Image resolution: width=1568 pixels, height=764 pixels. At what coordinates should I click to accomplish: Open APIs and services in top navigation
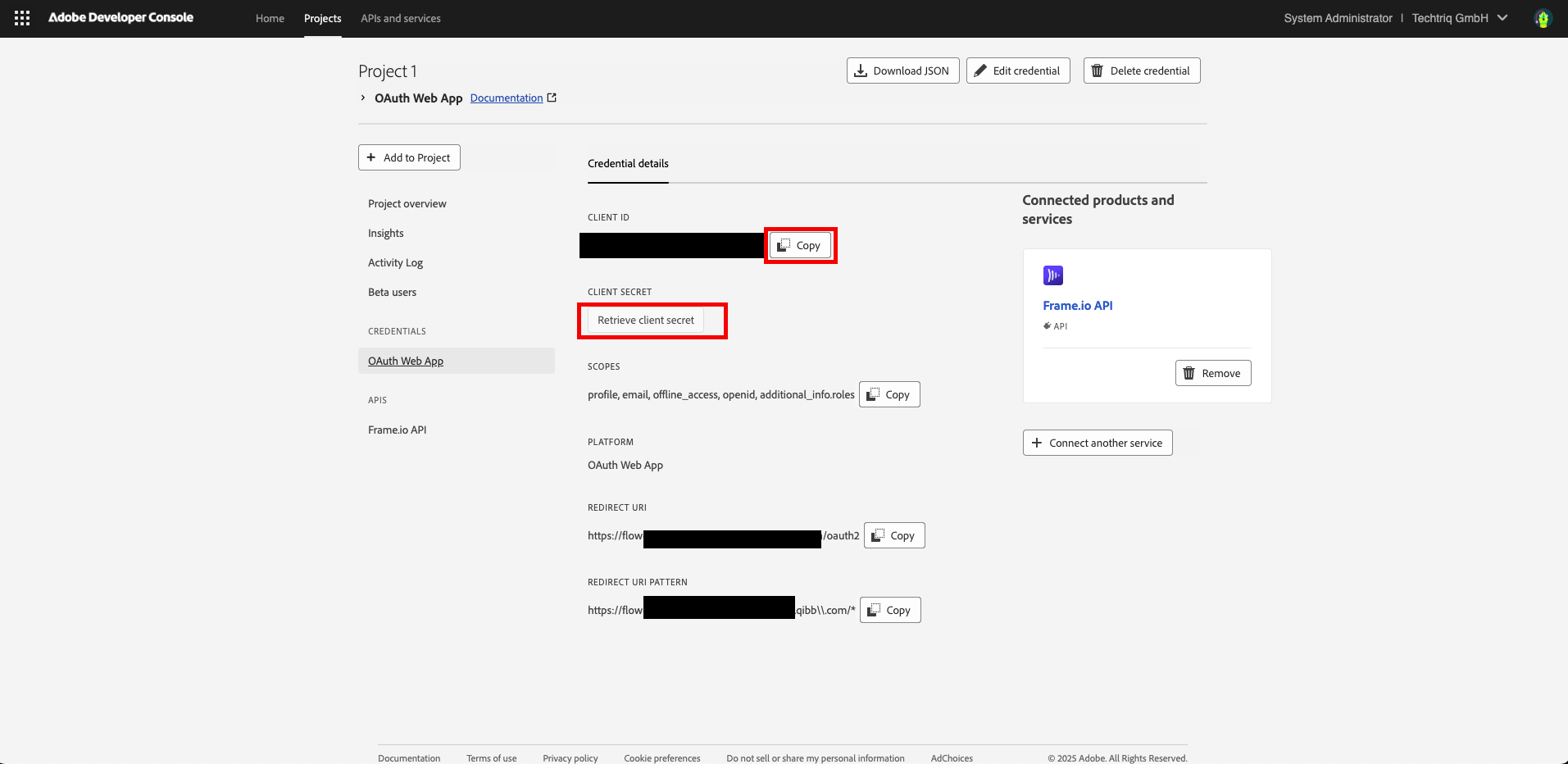(x=401, y=18)
